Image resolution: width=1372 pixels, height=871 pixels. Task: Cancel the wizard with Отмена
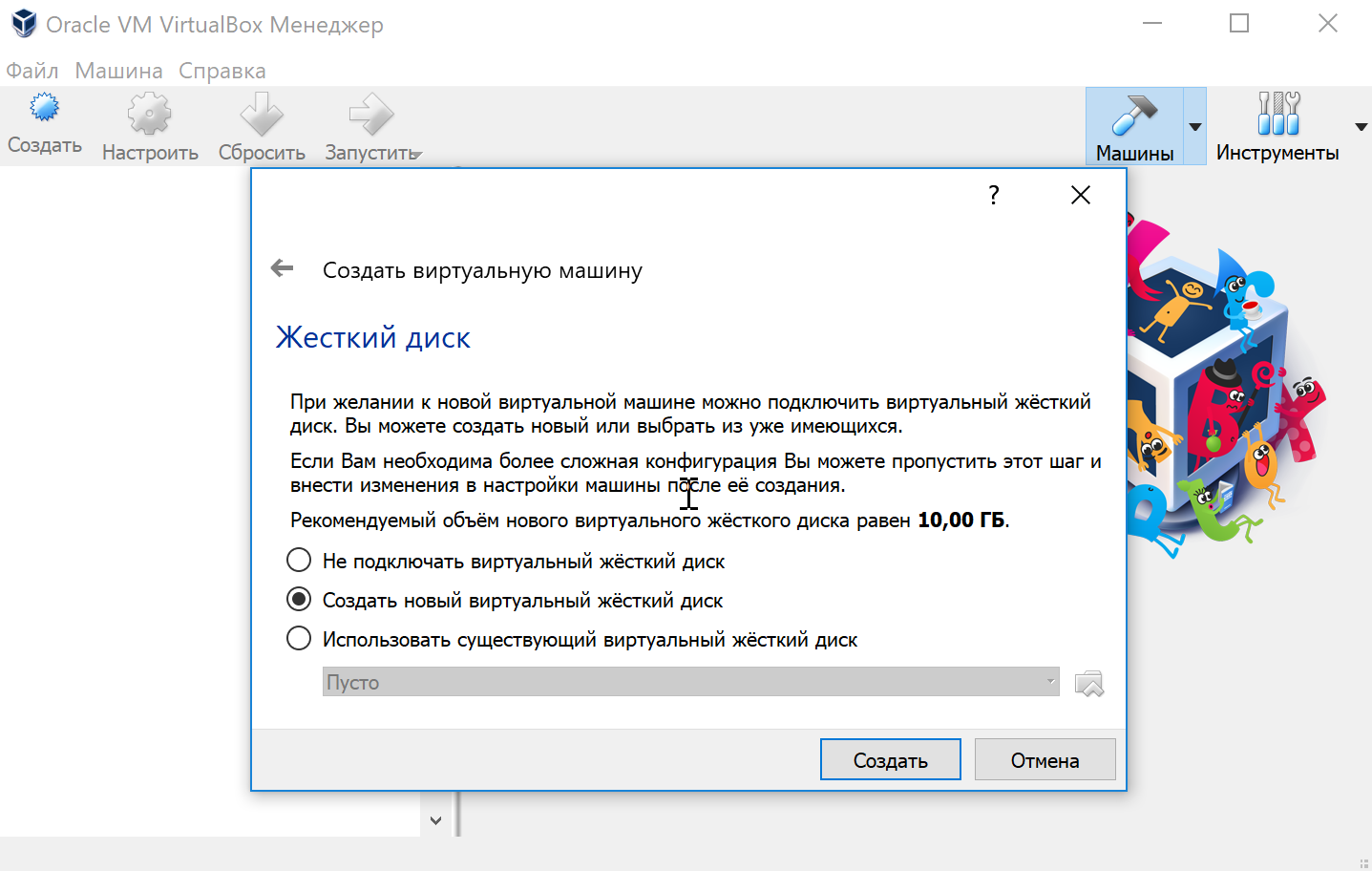tap(1045, 758)
